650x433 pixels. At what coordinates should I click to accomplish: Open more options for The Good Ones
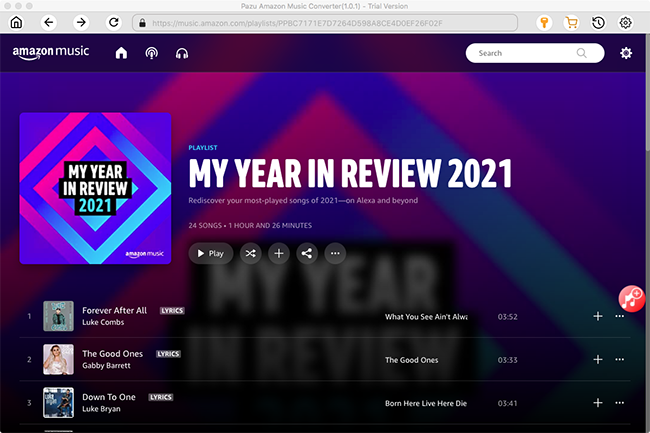[x=620, y=359]
